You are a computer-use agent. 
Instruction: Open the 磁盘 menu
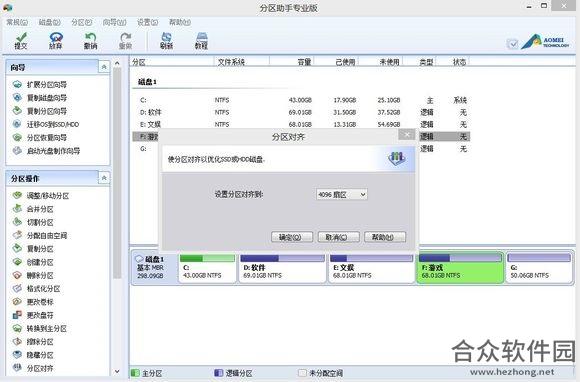(x=50, y=22)
